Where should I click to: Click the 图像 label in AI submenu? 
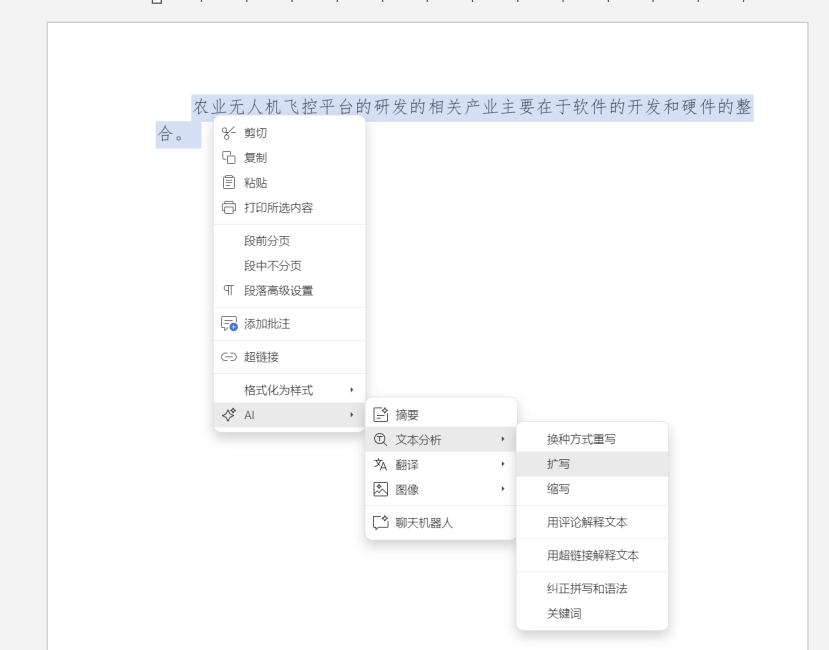coord(407,490)
